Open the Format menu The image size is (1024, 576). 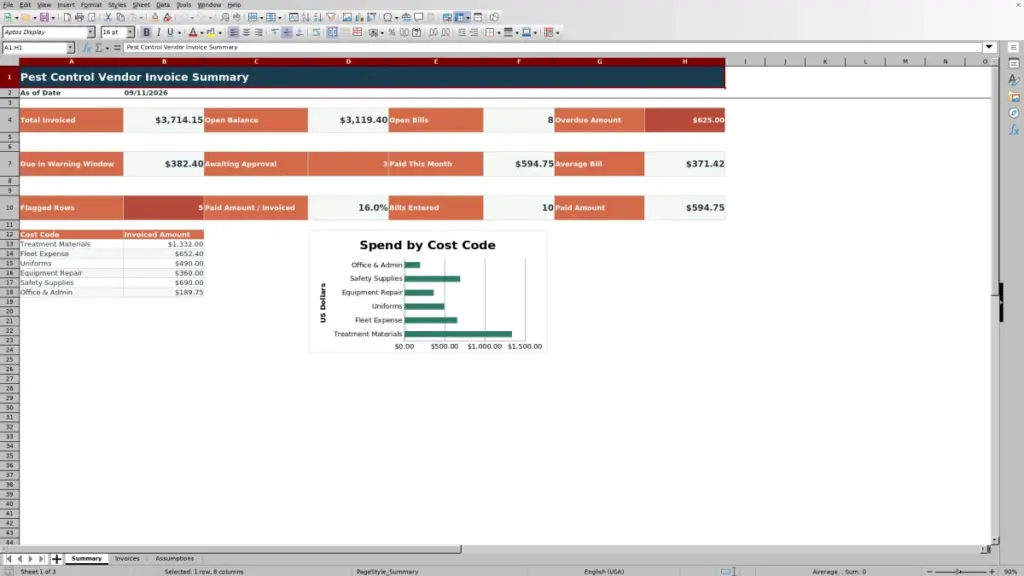91,5
